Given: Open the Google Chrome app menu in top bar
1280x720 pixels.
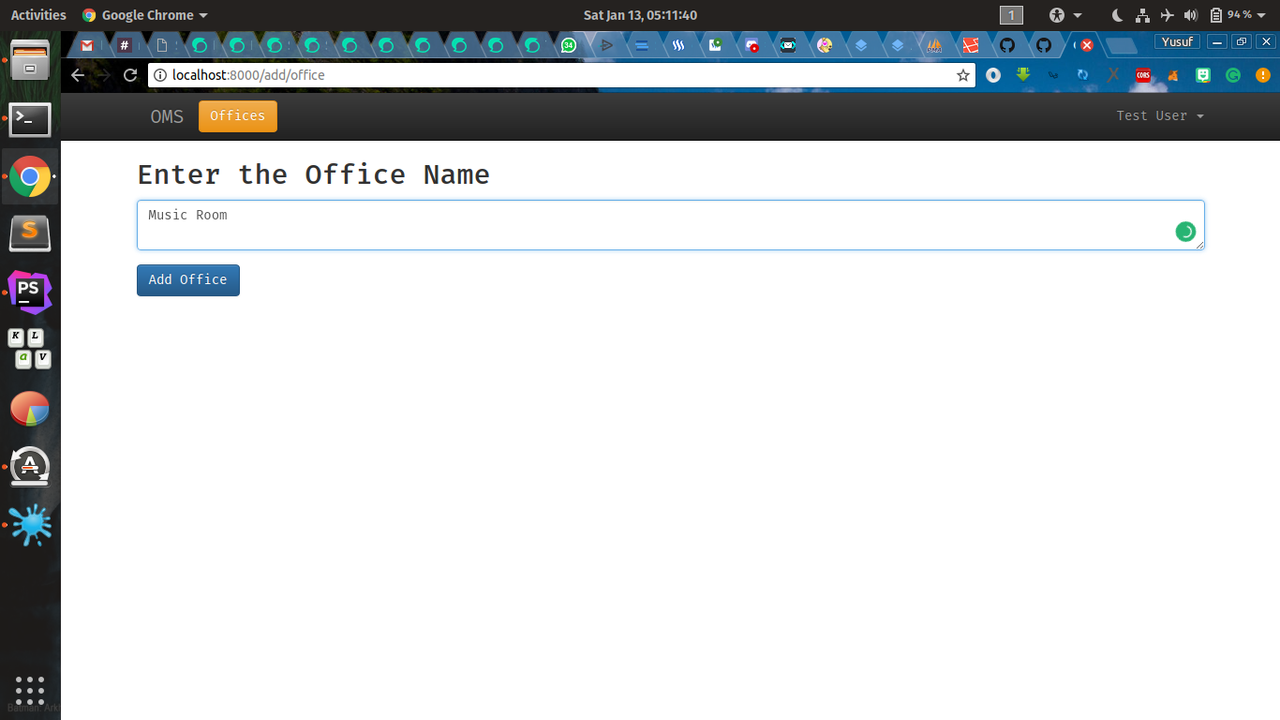Looking at the screenshot, I should click(x=146, y=15).
